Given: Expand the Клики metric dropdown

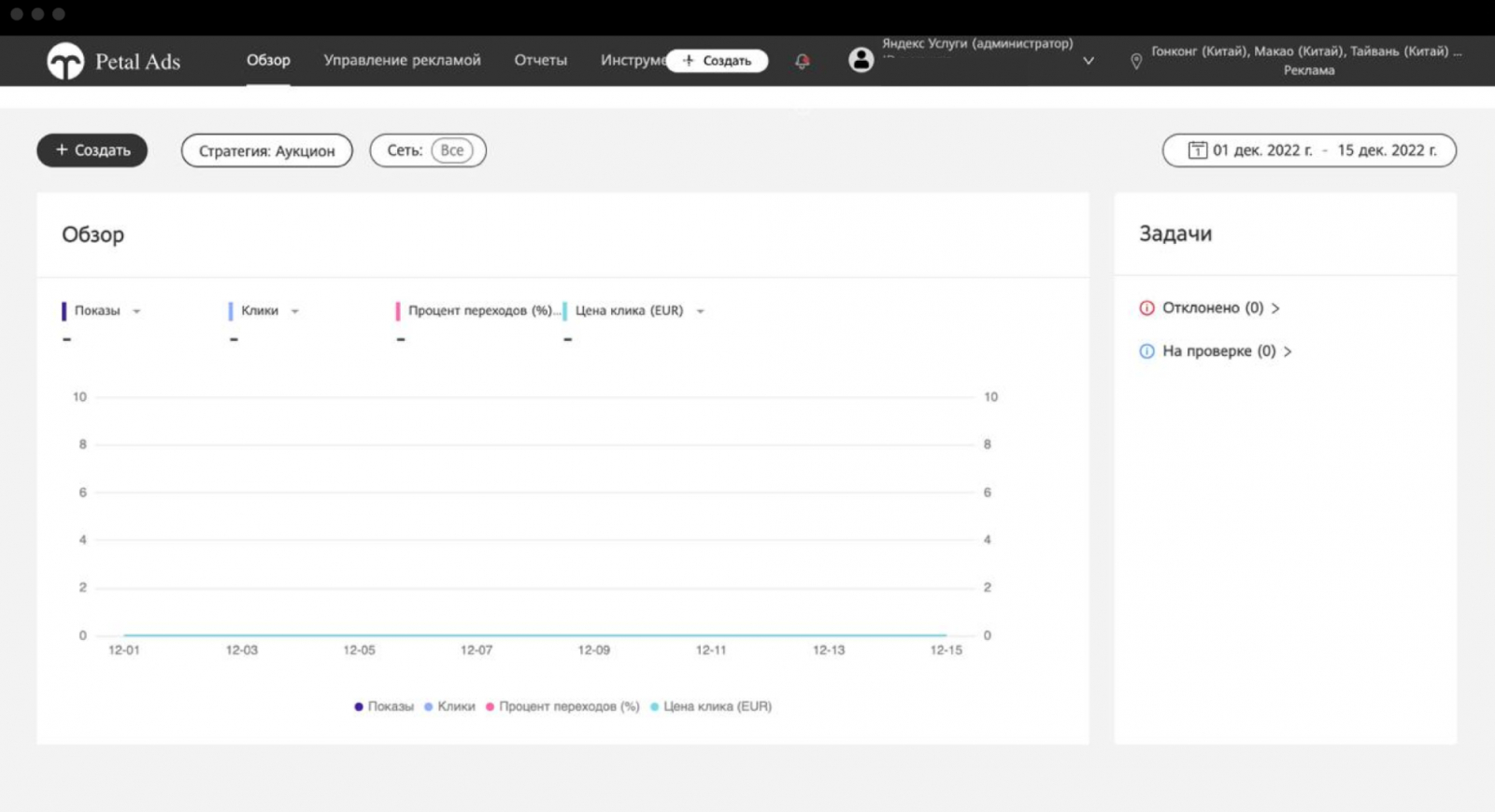Looking at the screenshot, I should [295, 311].
